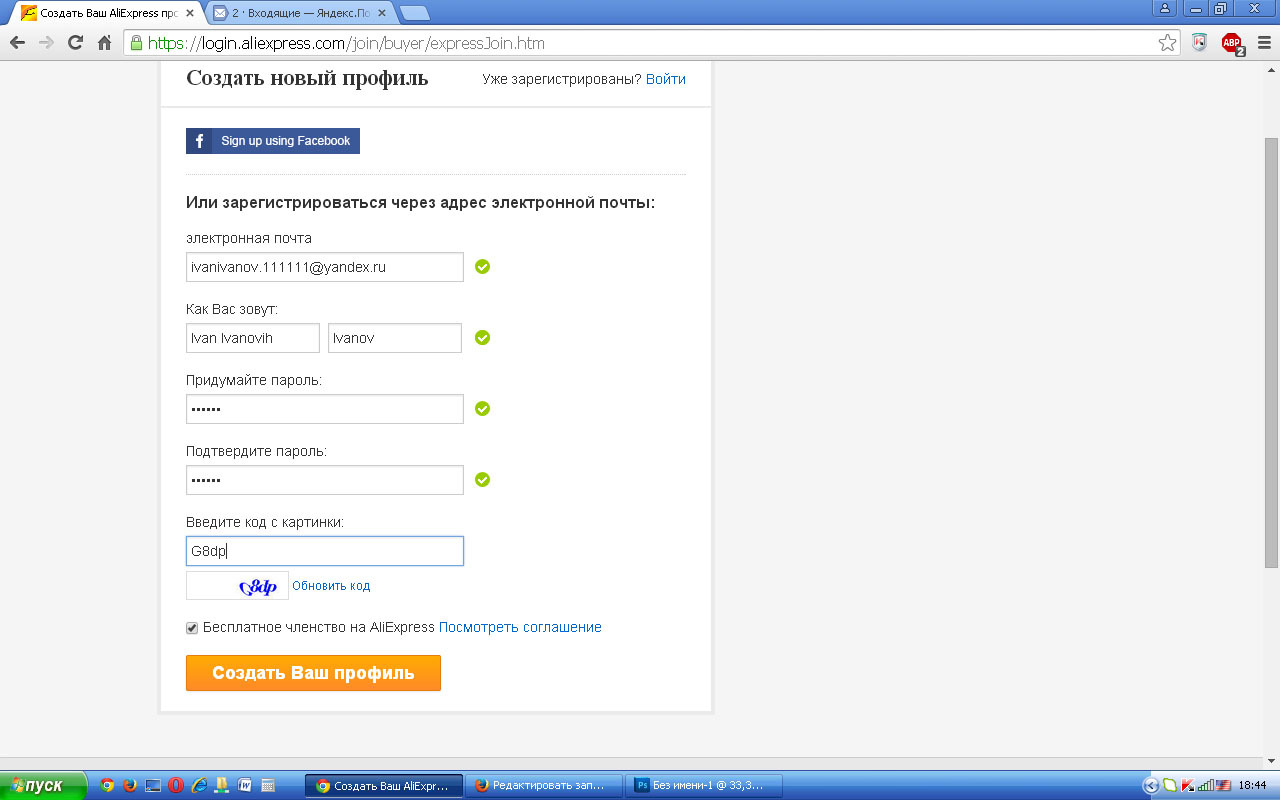Click the green checkmark beside the name fields
The width and height of the screenshot is (1280, 800).
click(x=483, y=338)
